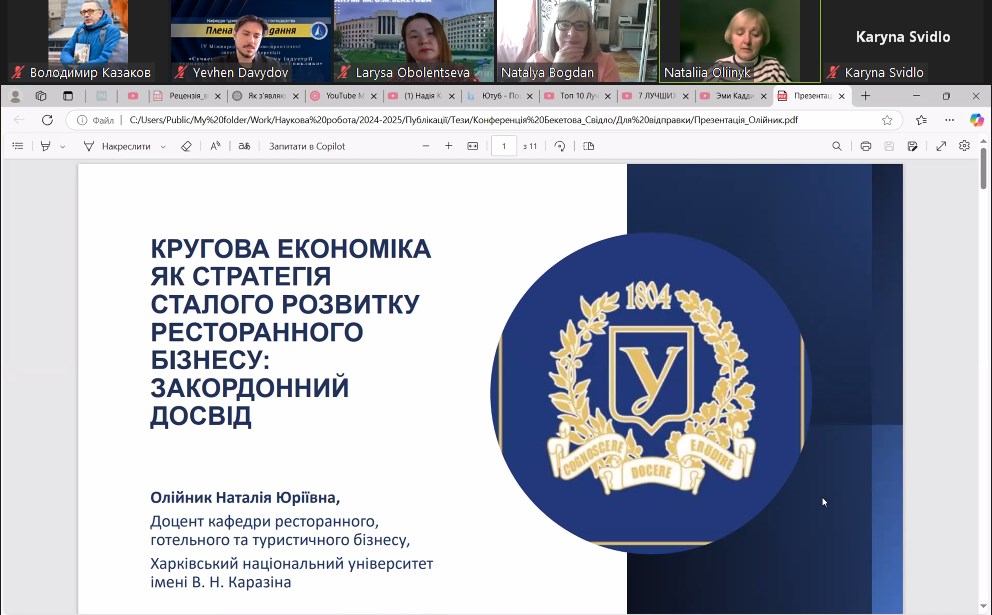The height and width of the screenshot is (615, 992).
Task: Add this page to favorites with star
Action: tap(887, 120)
